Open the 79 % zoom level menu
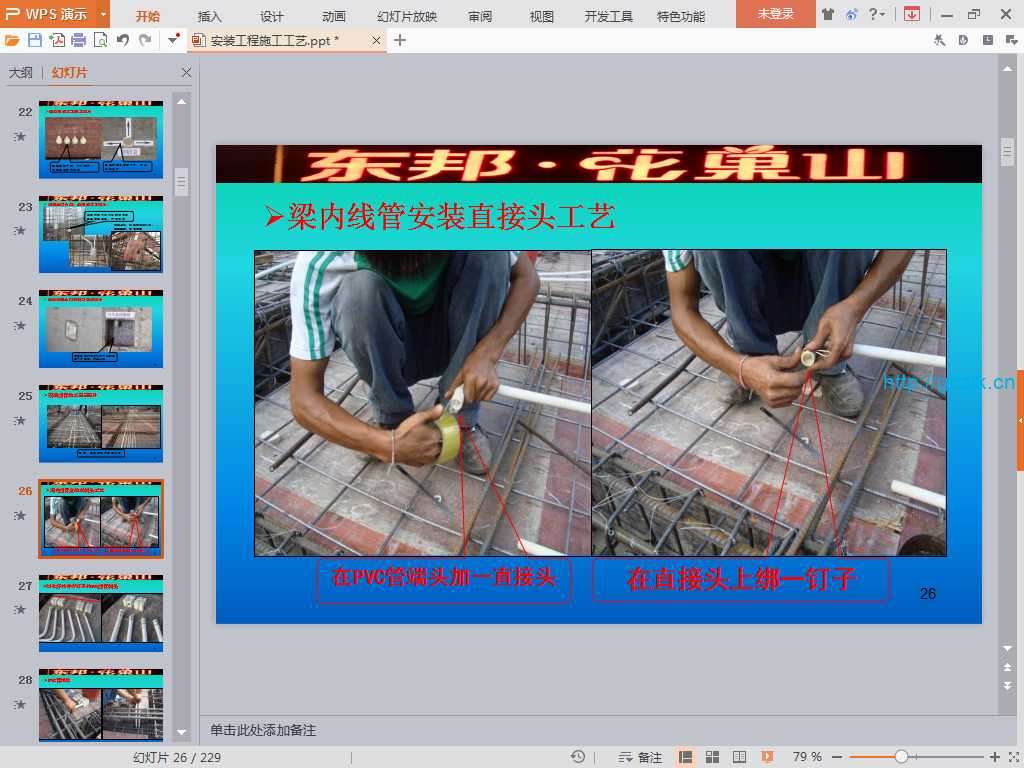The width and height of the screenshot is (1024, 768). pos(807,757)
